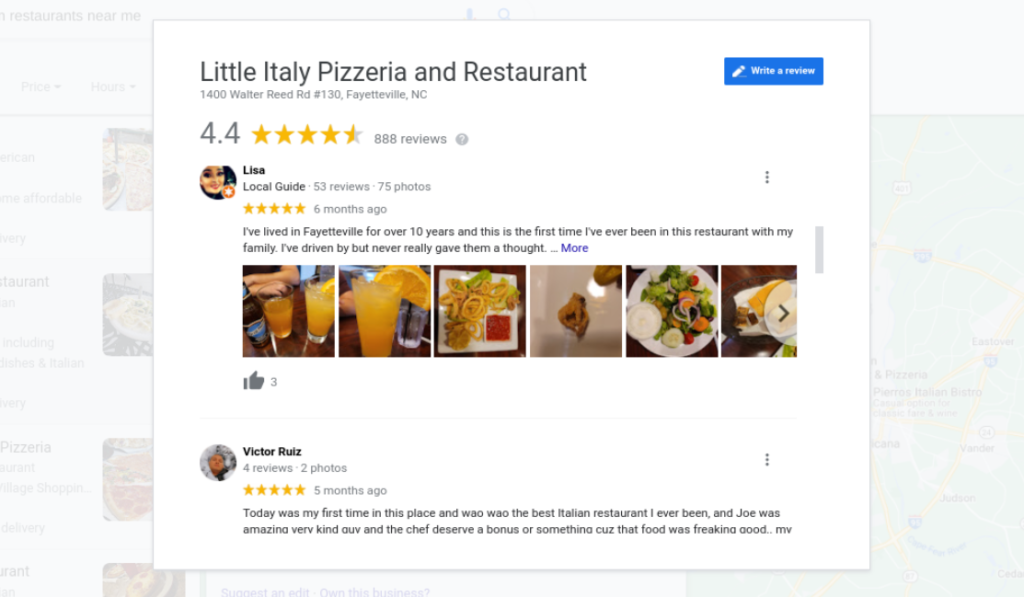Show the next review photos with the arrow
The height and width of the screenshot is (597, 1024).
pos(783,314)
